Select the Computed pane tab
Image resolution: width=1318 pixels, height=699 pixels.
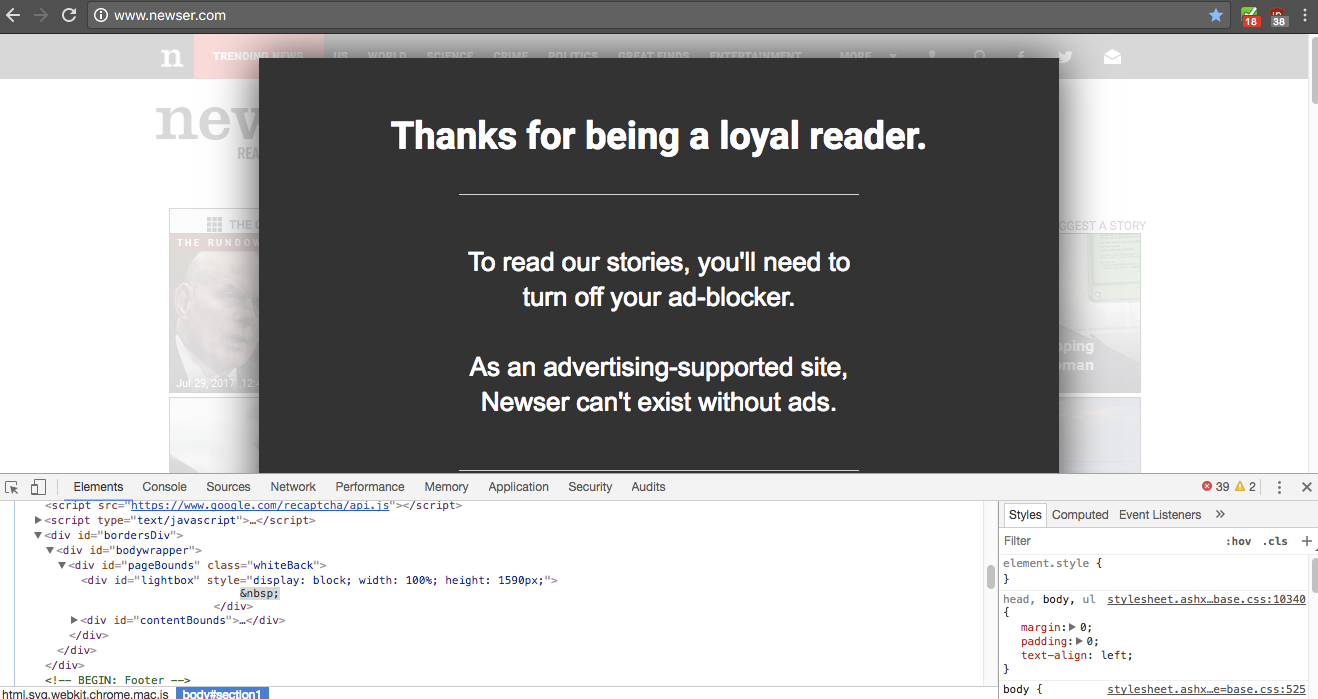(x=1080, y=514)
